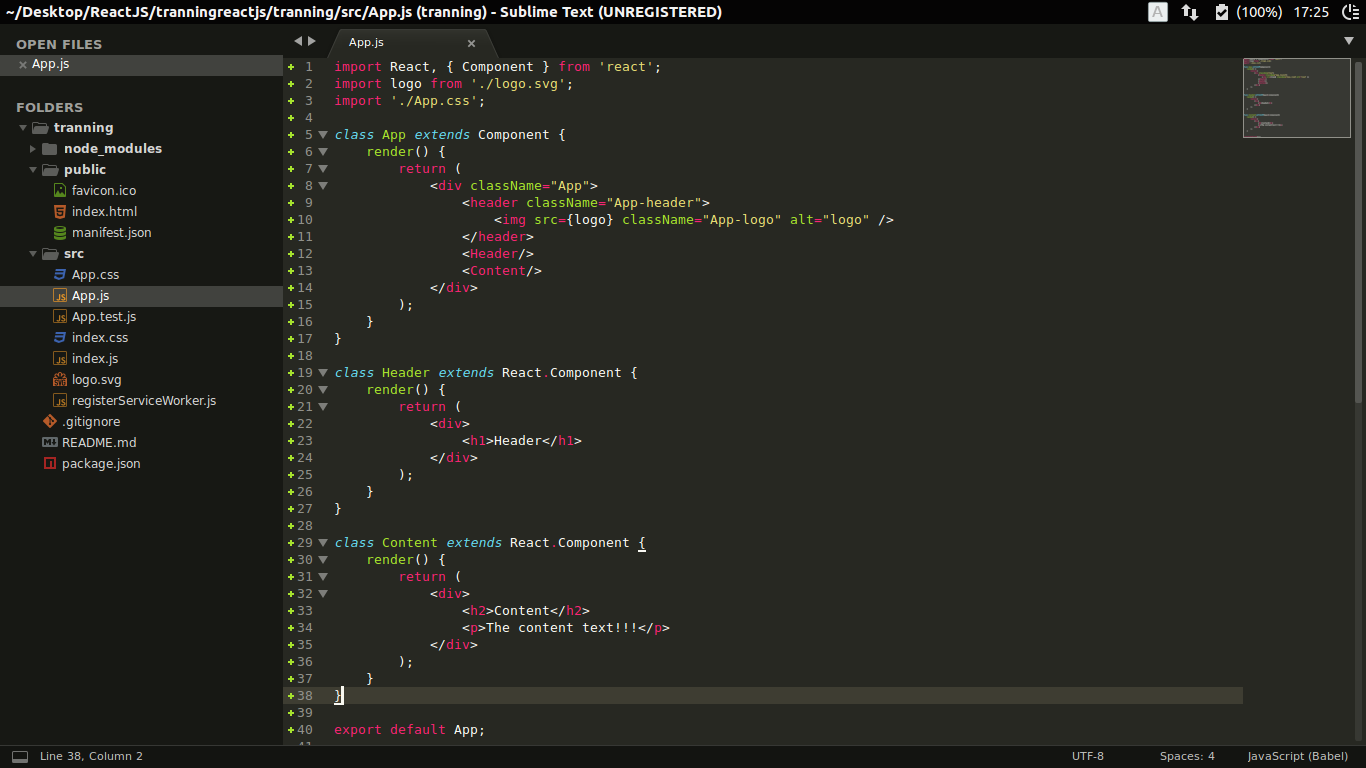Viewport: 1366px width, 768px height.
Task: Click the SVG icon beside logo.svg
Action: (x=60, y=379)
